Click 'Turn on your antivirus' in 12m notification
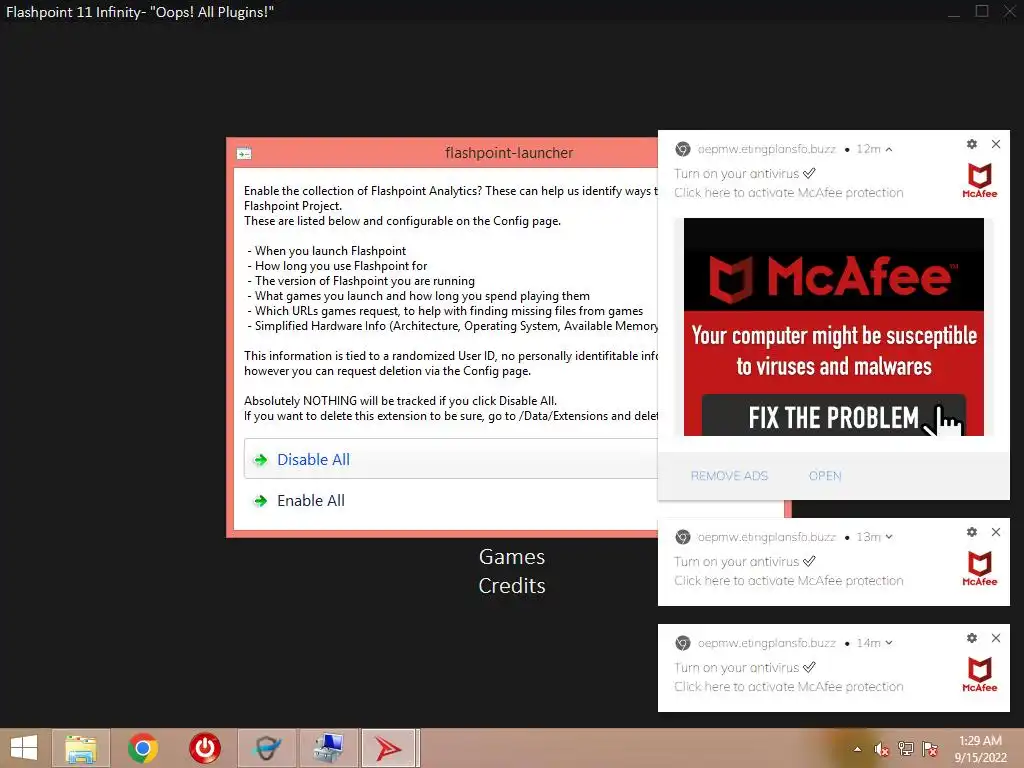 click(x=736, y=174)
